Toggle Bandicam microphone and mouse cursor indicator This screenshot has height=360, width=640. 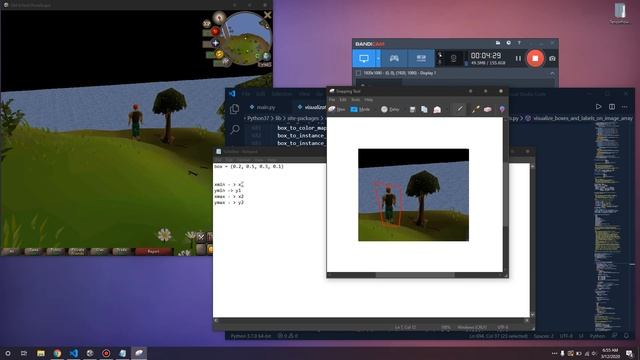tap(440, 58)
